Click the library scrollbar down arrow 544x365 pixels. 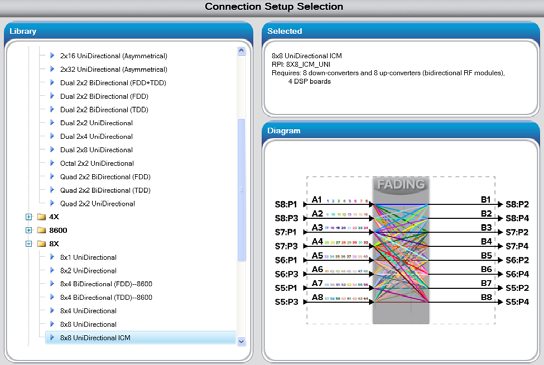(x=241, y=341)
